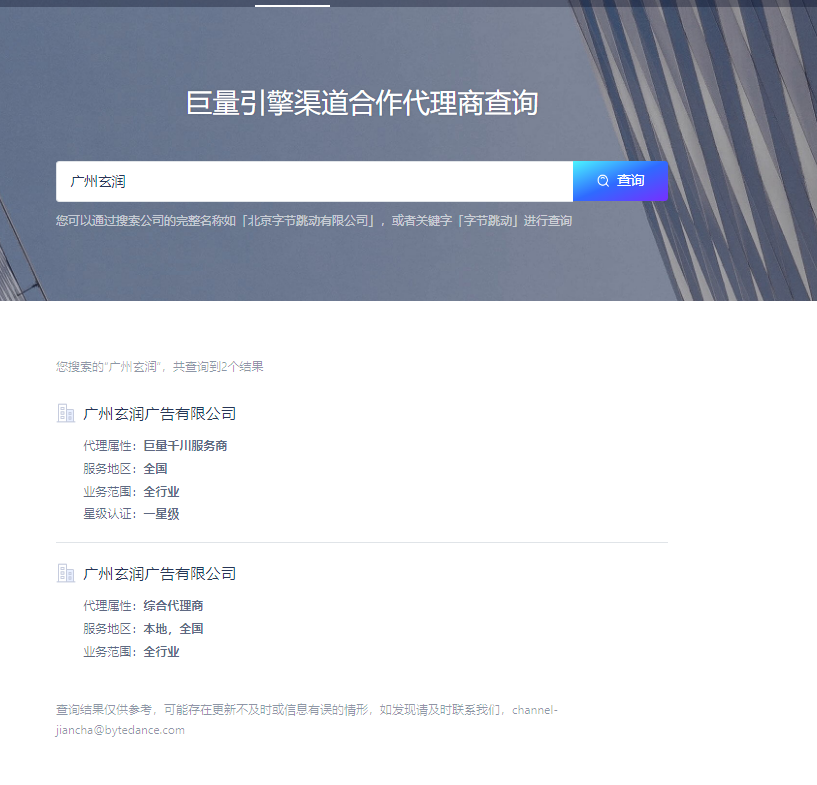Select the 服务地区 value 本地，全国

173,629
